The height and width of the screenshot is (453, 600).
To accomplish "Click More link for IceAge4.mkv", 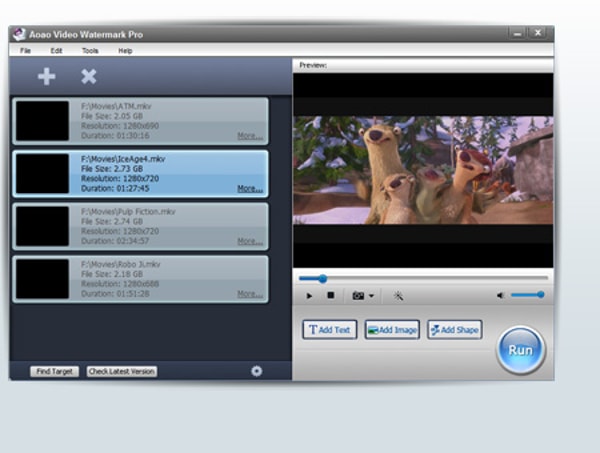I will click(250, 189).
